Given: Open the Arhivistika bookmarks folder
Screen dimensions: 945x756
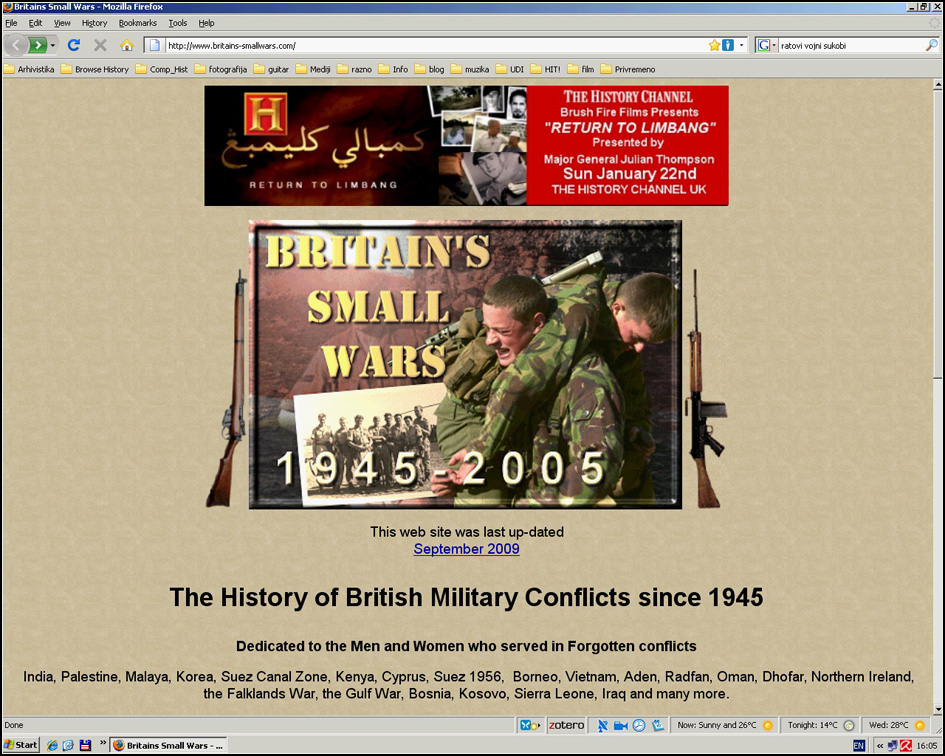Looking at the screenshot, I should pyautogui.click(x=29, y=69).
